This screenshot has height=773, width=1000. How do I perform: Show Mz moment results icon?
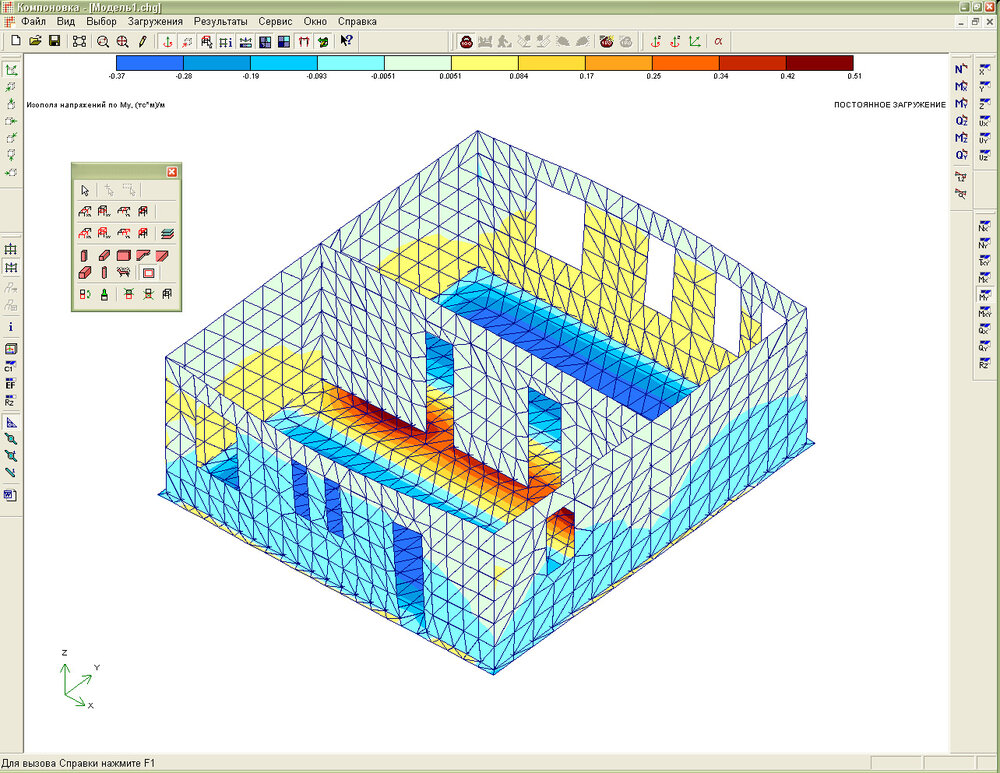click(x=960, y=138)
